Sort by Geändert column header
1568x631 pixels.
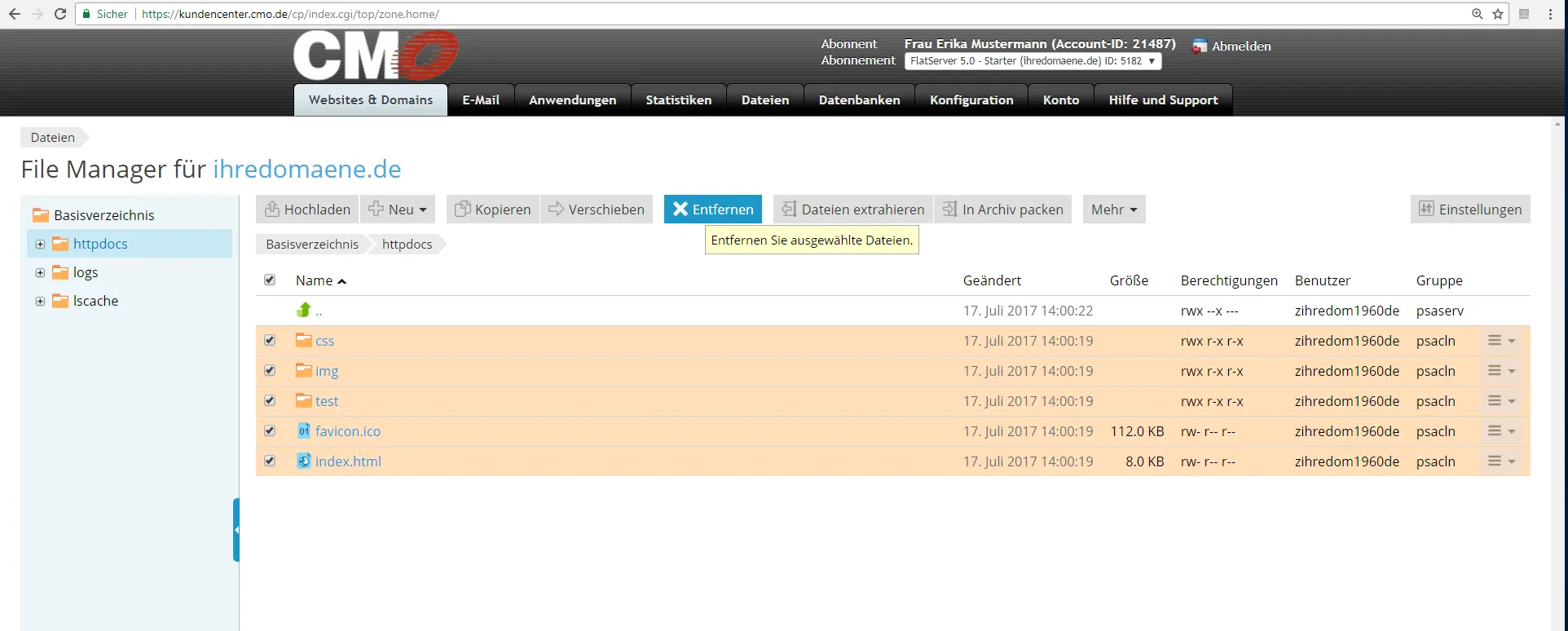coord(992,280)
